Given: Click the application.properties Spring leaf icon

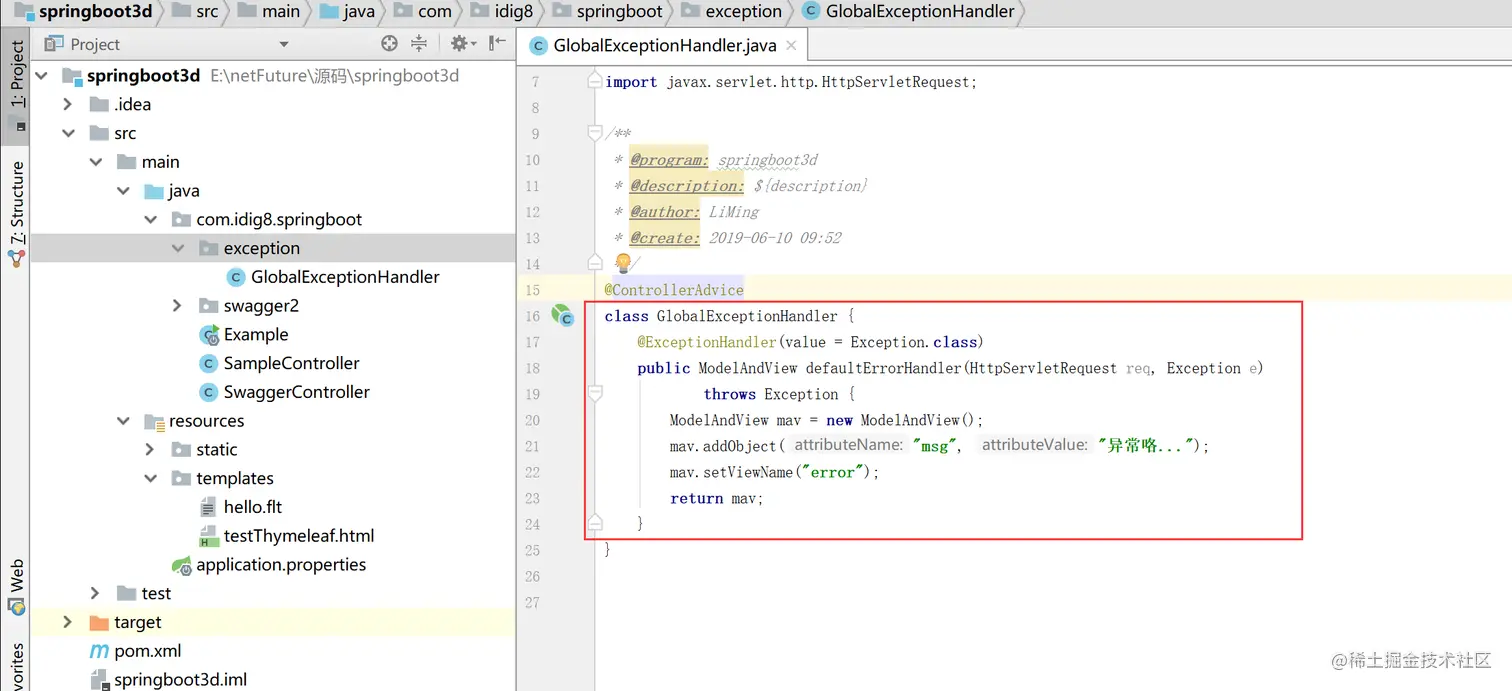Looking at the screenshot, I should [x=181, y=565].
